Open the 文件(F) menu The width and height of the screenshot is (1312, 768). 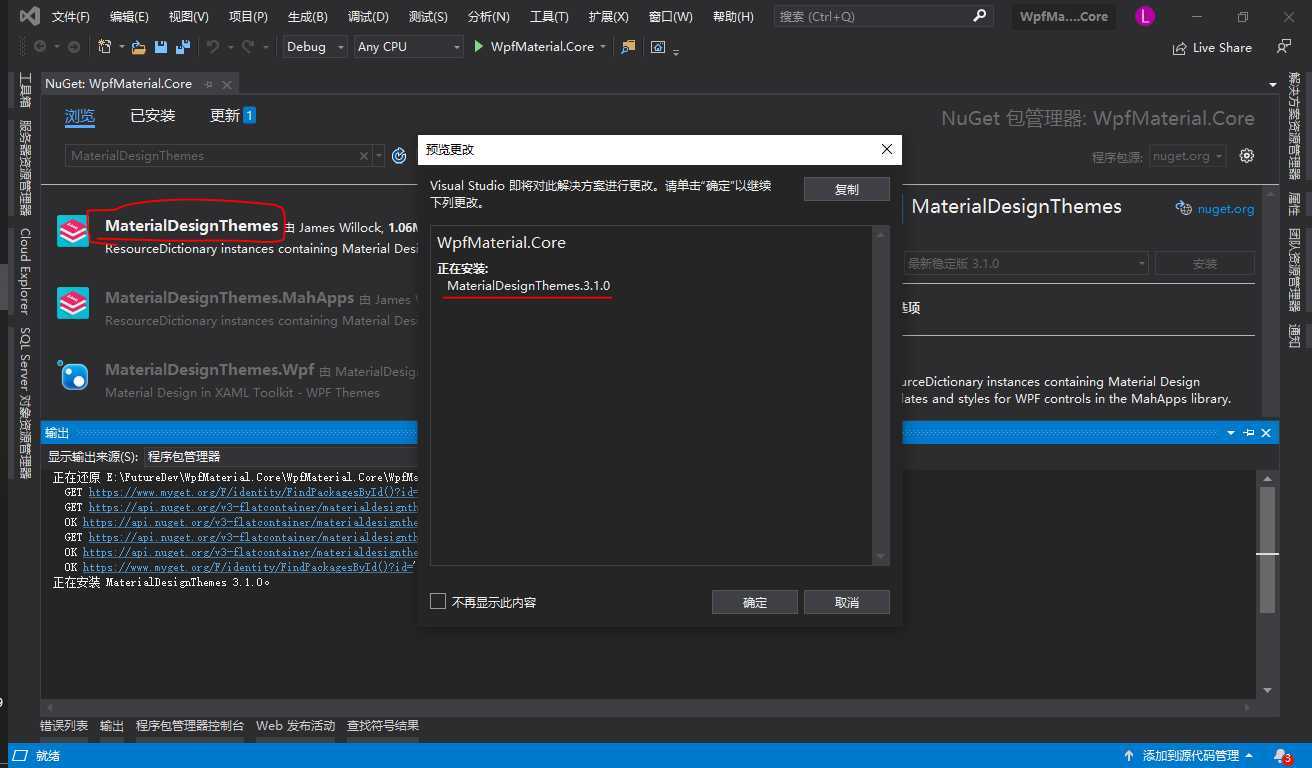pos(70,16)
